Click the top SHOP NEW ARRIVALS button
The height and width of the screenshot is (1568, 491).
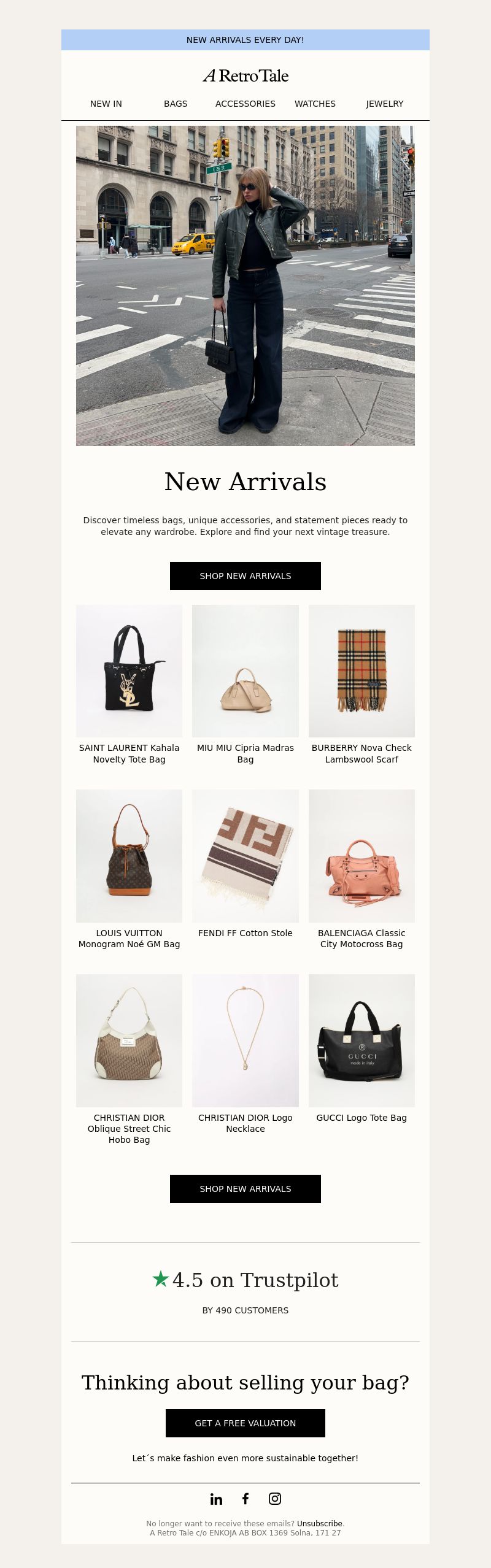pyautogui.click(x=245, y=576)
